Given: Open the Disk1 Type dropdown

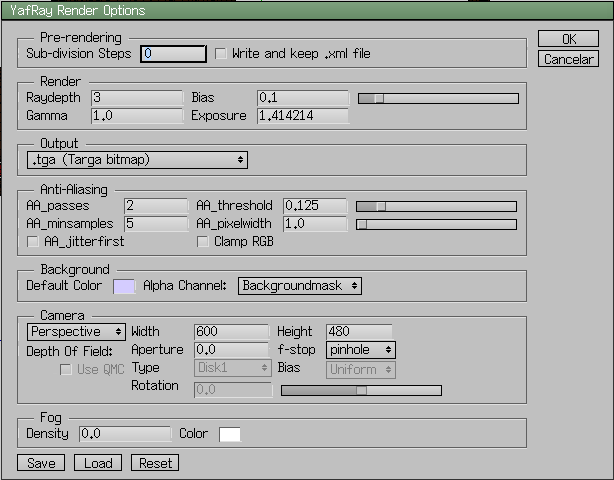Looking at the screenshot, I should click(x=233, y=368).
